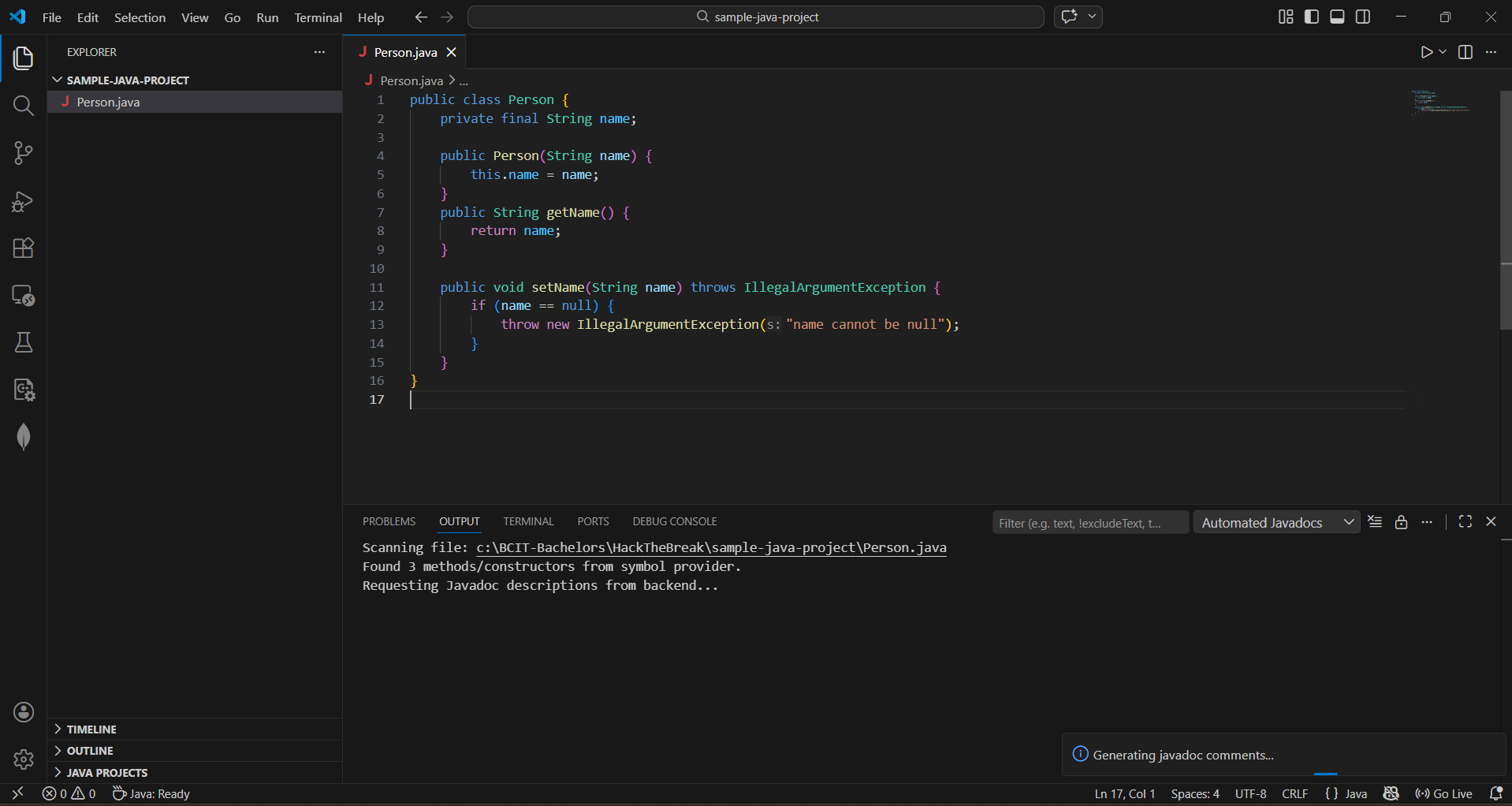Image resolution: width=1512 pixels, height=806 pixels.
Task: Open the Automated Javadocs output channel dropdown
Action: click(x=1276, y=522)
